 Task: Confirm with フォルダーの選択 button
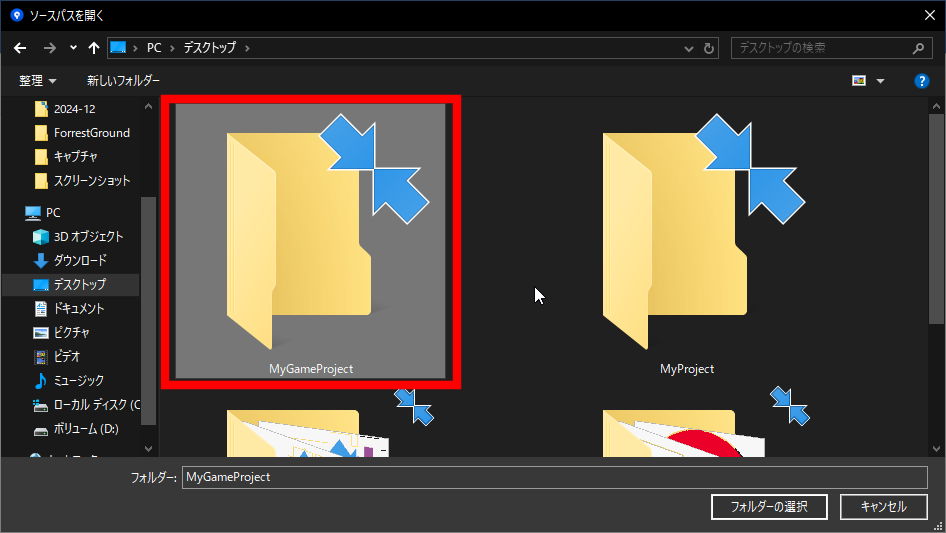[x=769, y=506]
